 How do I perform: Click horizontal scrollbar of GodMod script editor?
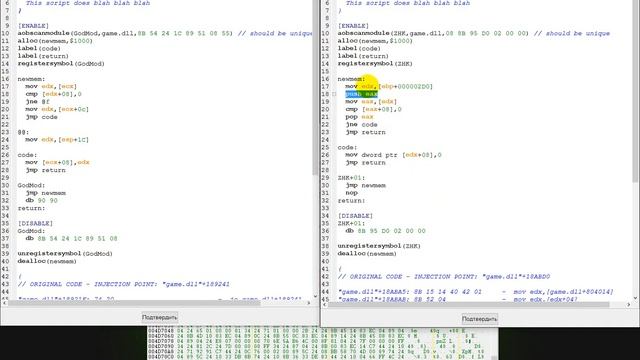click(x=134, y=303)
